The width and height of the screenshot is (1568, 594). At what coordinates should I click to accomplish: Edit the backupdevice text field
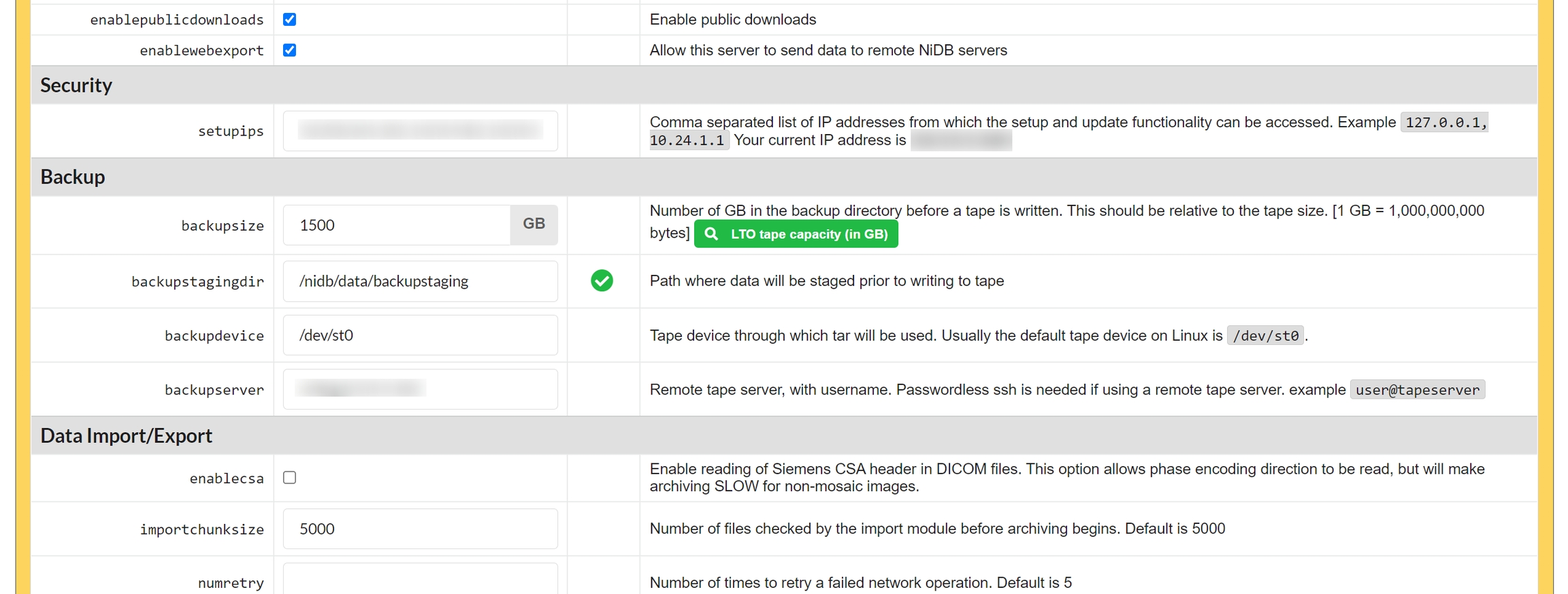420,335
